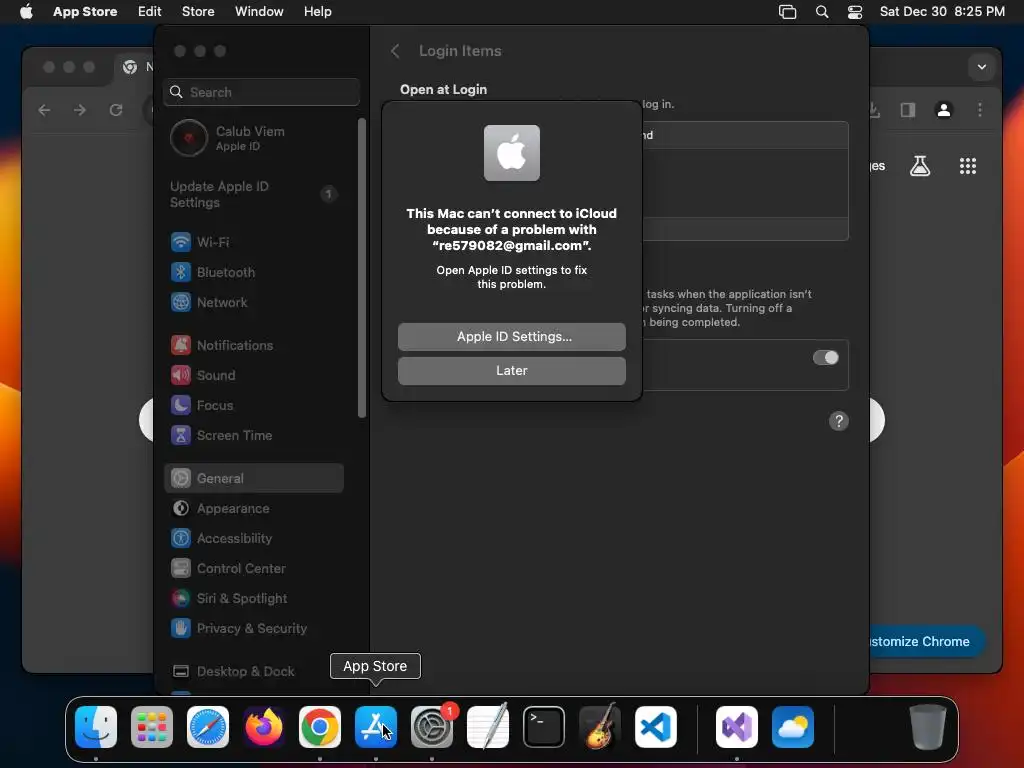
Task: Open Accessibility settings in sidebar
Action: pyautogui.click(x=254, y=539)
